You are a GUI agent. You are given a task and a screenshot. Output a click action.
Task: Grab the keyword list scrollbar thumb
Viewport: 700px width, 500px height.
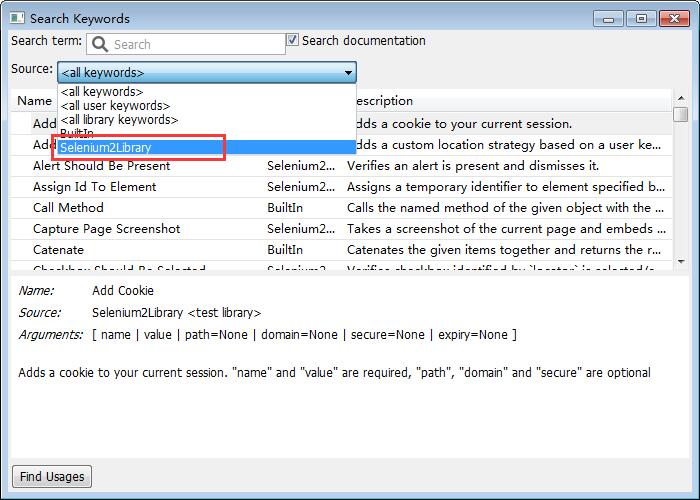pyautogui.click(x=681, y=113)
